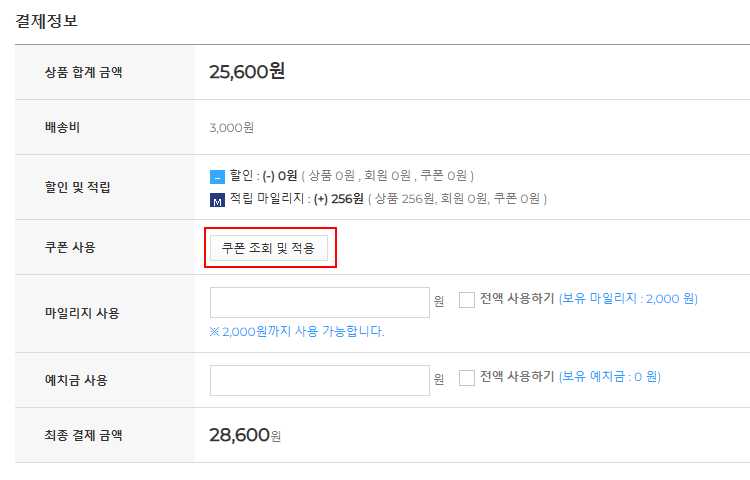Click the 결제정보 section heading
The image size is (750, 480).
tap(47, 20)
